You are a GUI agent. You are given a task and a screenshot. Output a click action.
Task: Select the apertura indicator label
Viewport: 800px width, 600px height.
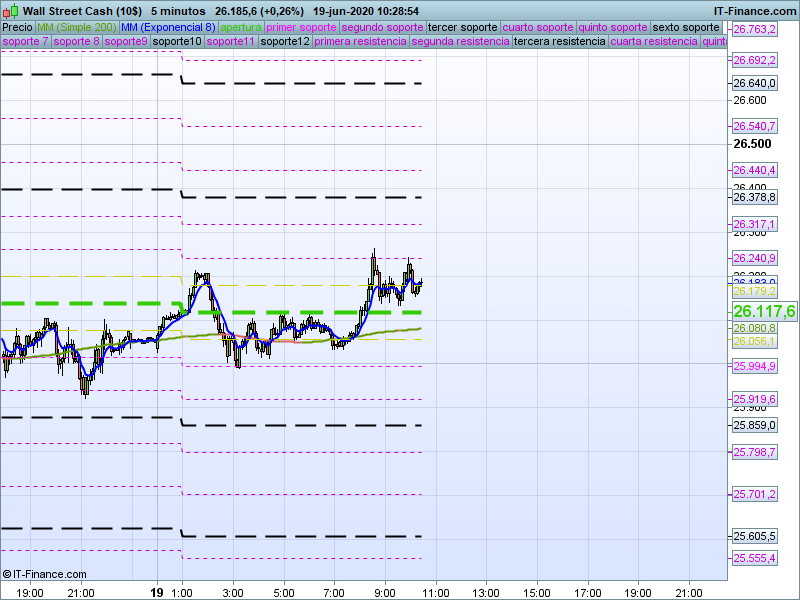pos(241,27)
